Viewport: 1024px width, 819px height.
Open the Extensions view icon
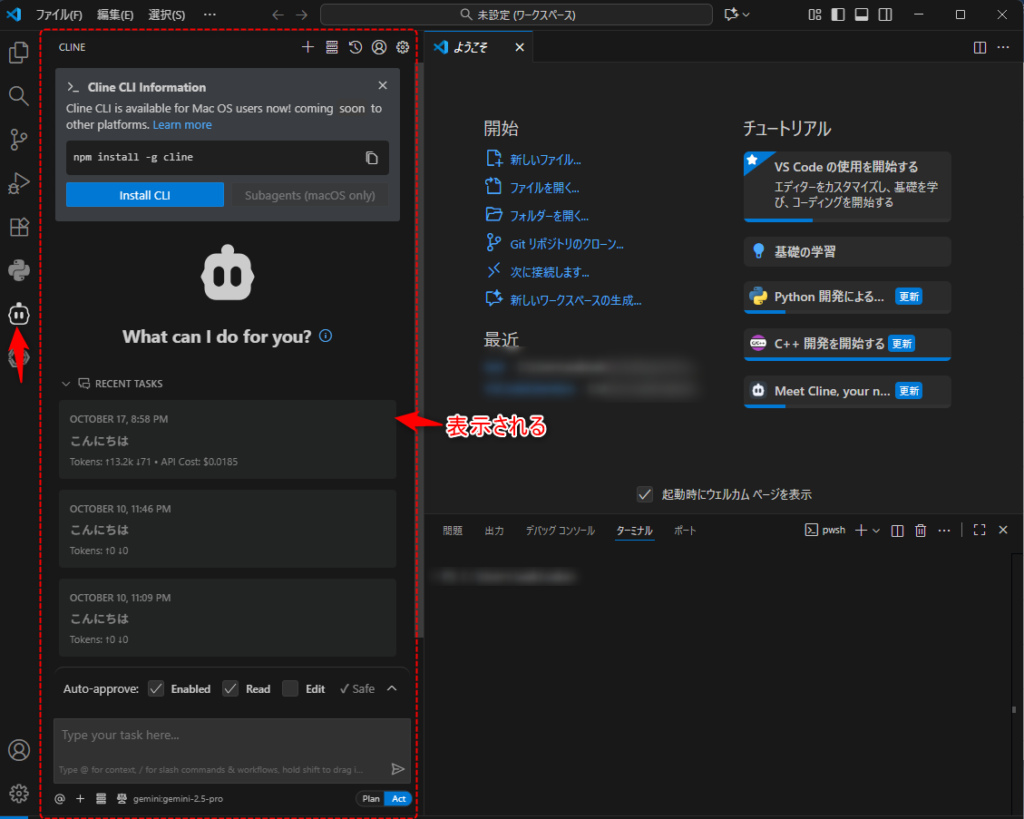18,227
